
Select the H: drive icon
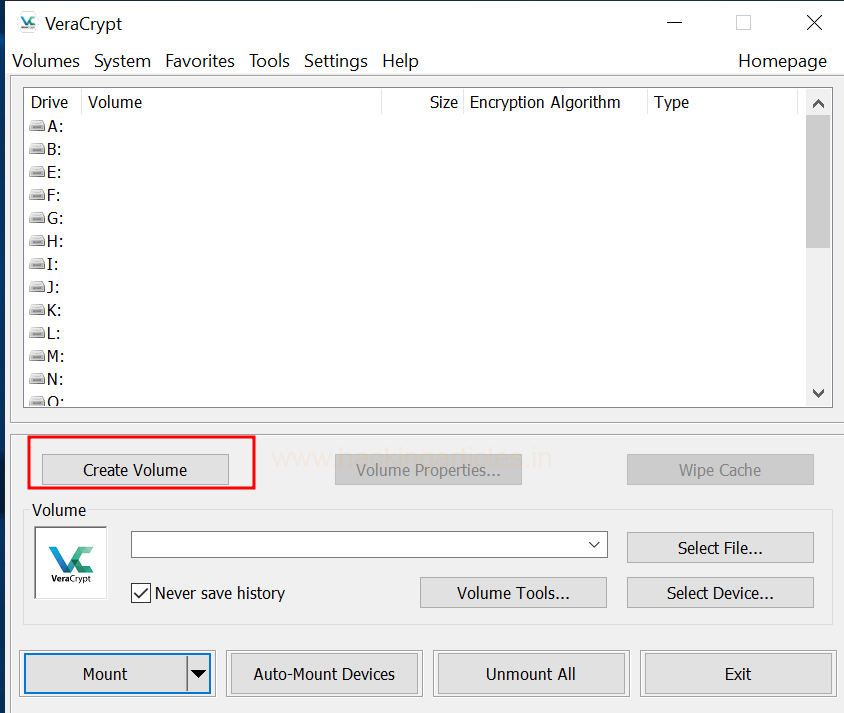(x=37, y=241)
